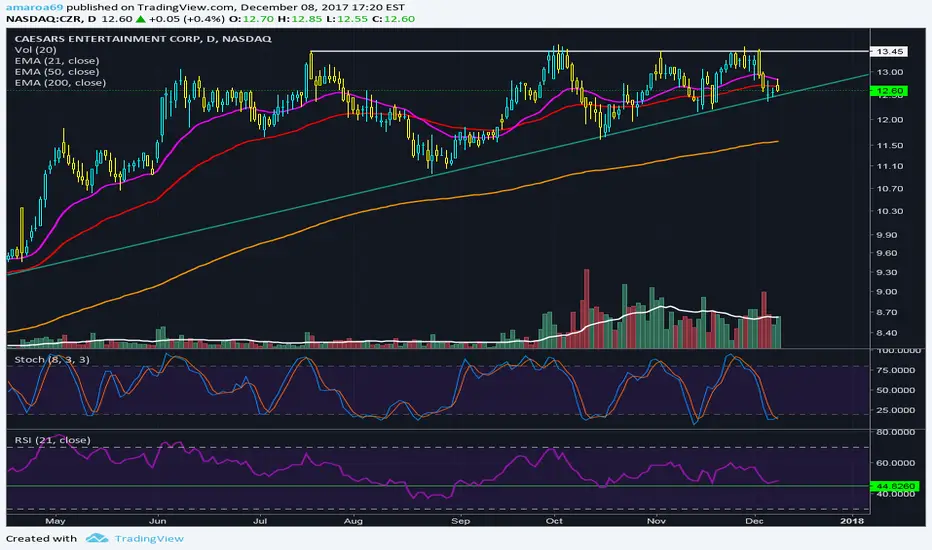Click the 25.0000 stochastic axis label
The height and width of the screenshot is (550, 932).
[x=895, y=410]
